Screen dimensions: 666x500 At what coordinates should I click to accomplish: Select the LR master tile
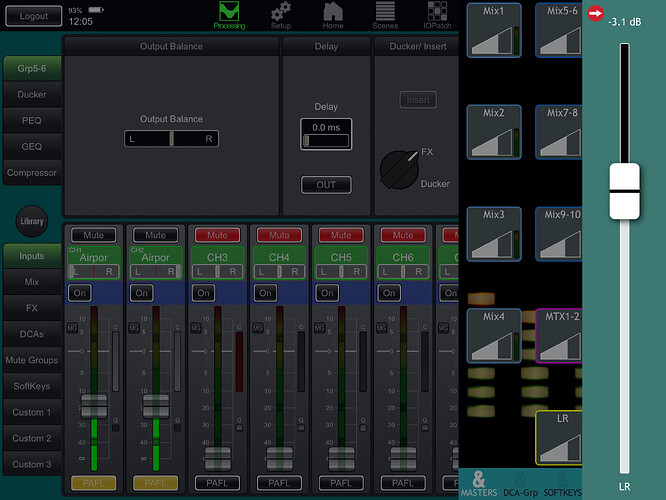pyautogui.click(x=559, y=438)
